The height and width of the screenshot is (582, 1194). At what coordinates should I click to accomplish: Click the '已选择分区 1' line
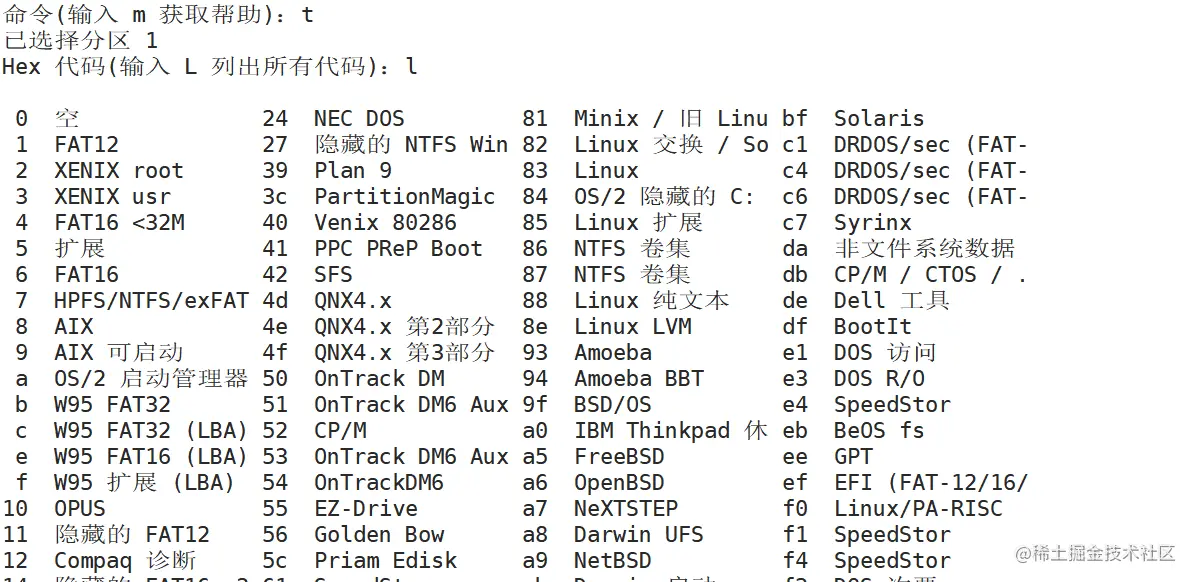[80, 40]
